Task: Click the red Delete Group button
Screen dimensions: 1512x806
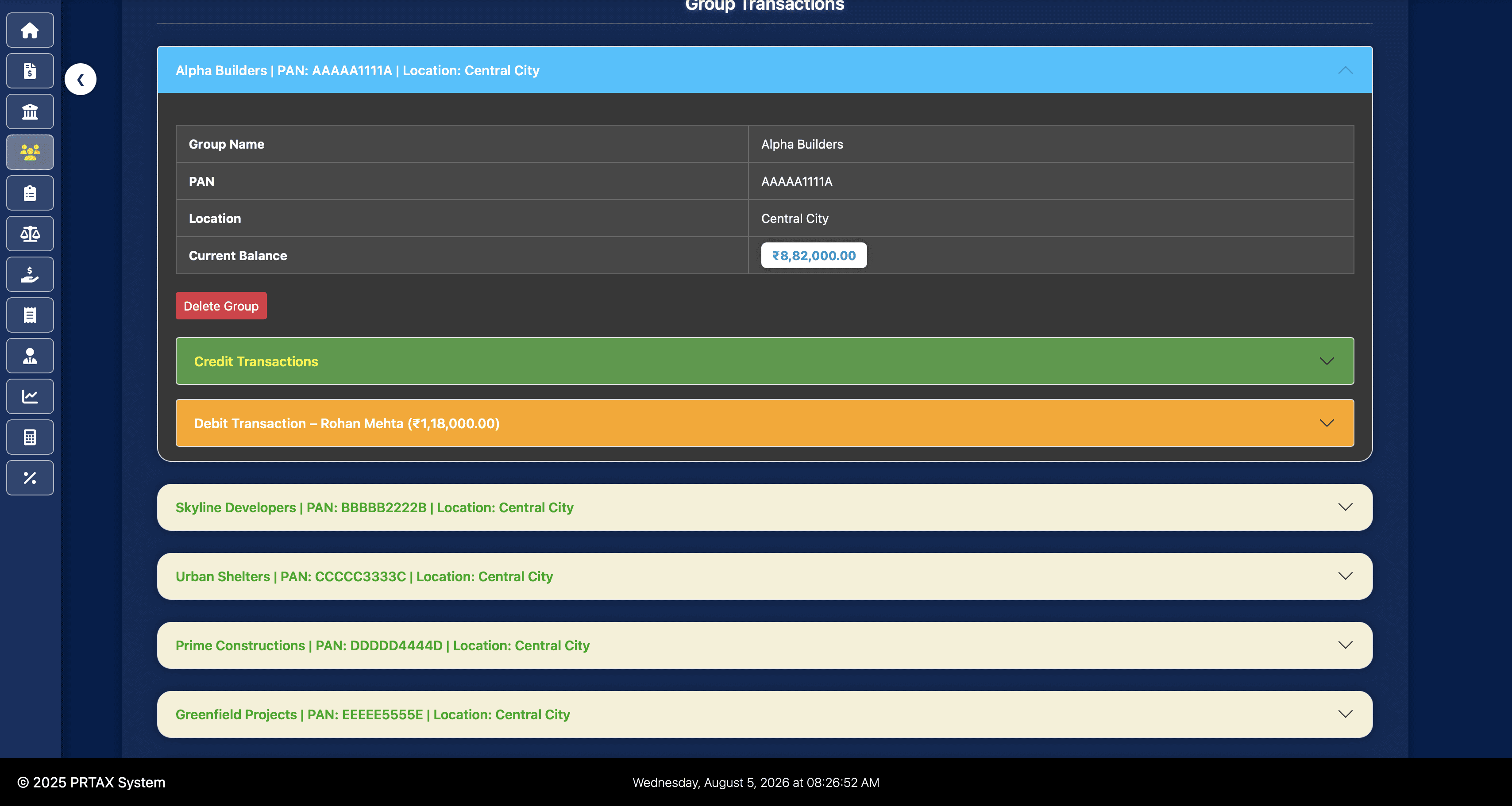Action: 221,306
